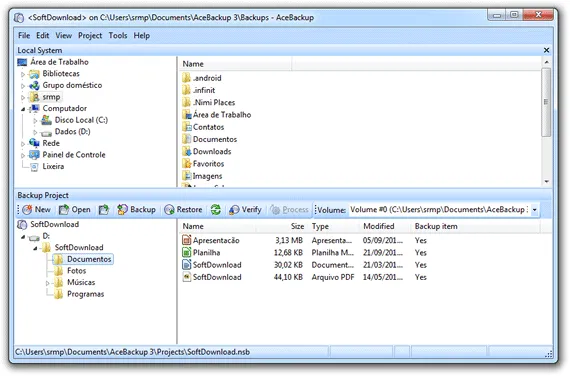Click the '3,13 MB' size value
This screenshot has width=570, height=376.
click(289, 240)
